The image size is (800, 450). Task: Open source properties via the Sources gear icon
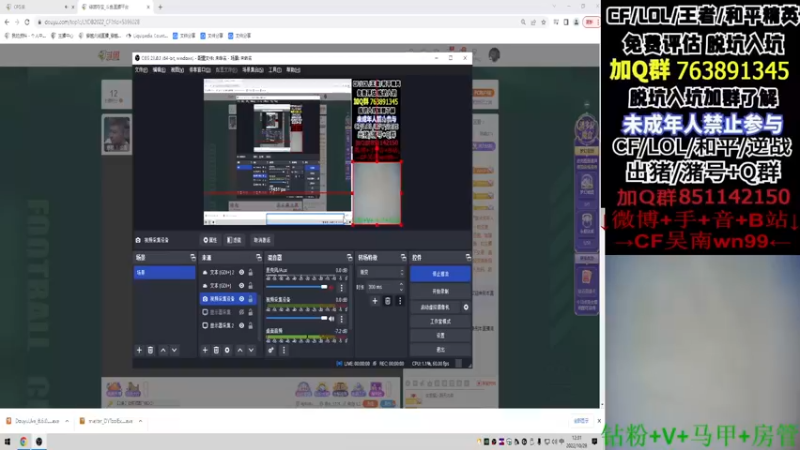click(228, 351)
